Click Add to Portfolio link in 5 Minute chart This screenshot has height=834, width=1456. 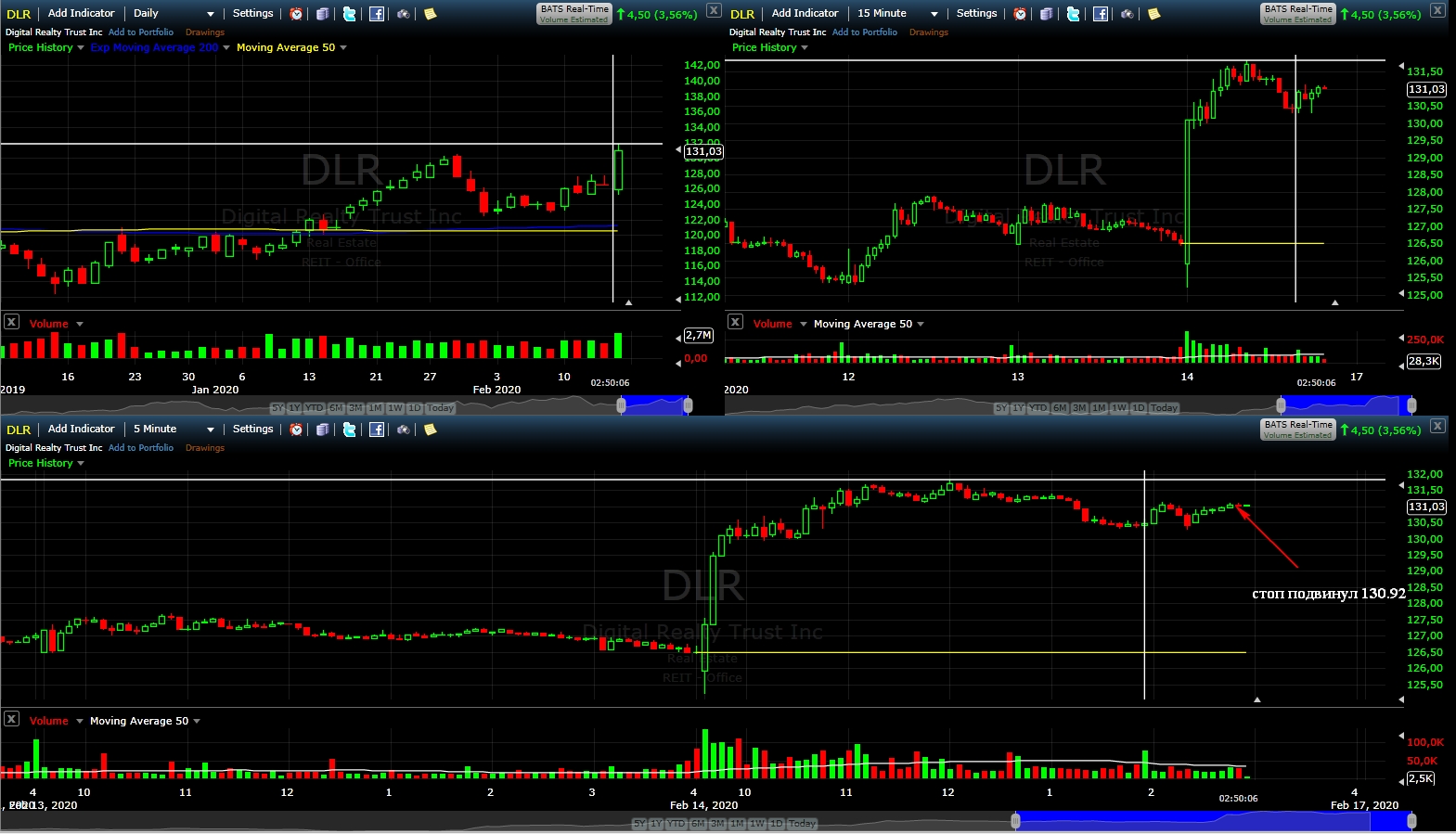[141, 448]
